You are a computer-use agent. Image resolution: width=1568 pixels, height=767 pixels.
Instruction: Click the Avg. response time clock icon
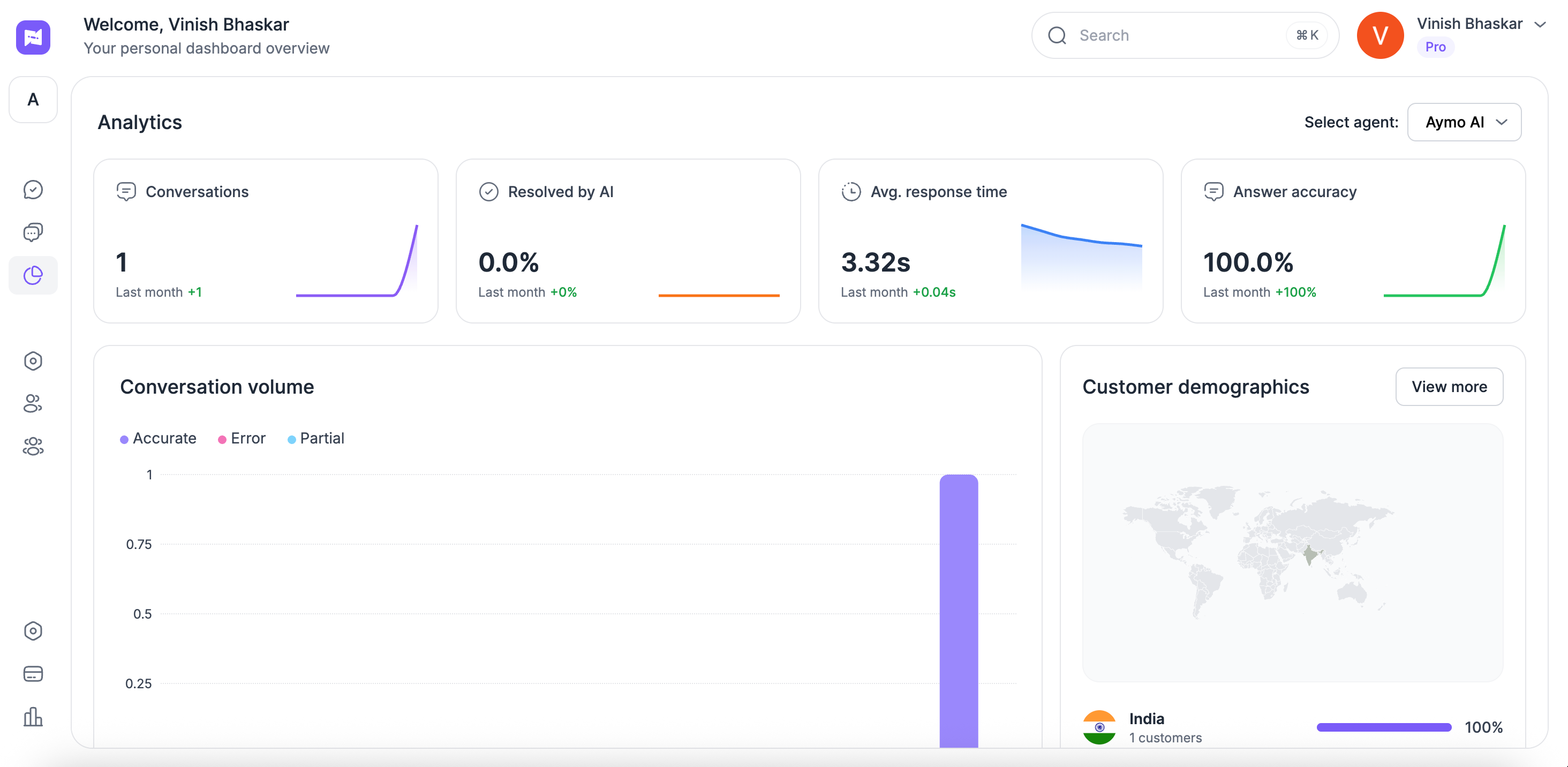click(x=851, y=192)
